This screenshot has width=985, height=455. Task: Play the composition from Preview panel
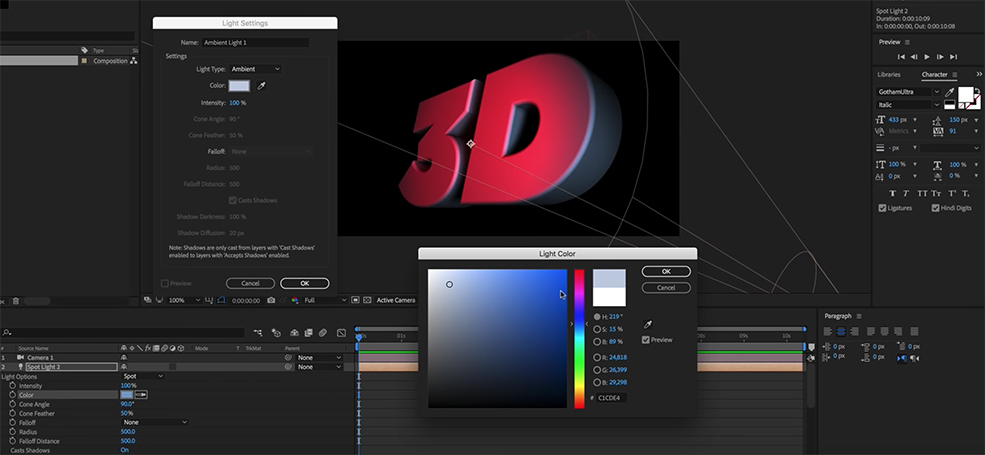pos(927,57)
